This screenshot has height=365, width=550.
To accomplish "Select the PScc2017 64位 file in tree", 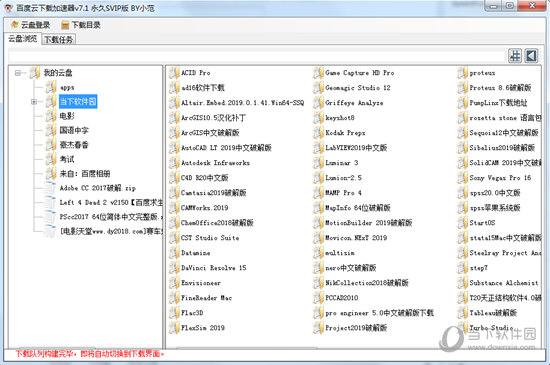I will tap(111, 217).
